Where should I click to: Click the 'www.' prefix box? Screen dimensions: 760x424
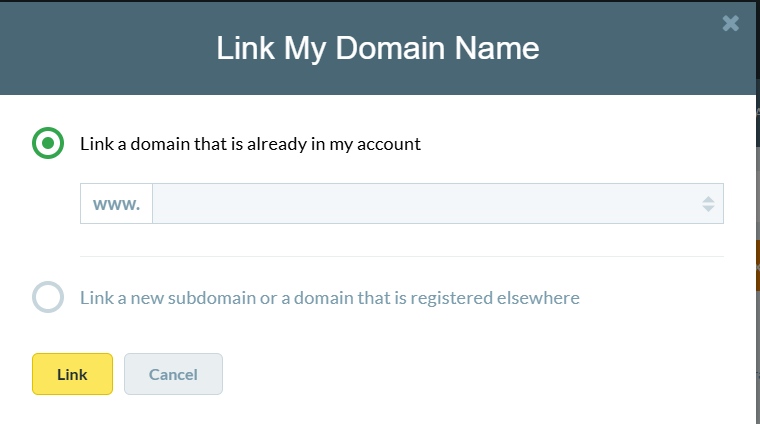click(116, 204)
